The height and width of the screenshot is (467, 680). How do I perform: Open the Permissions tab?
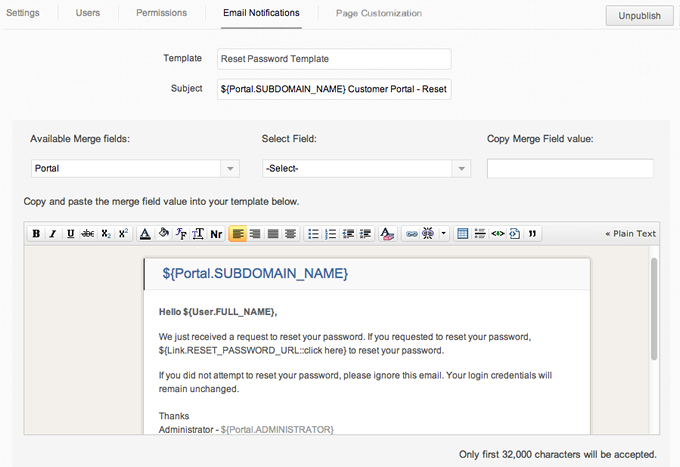pyautogui.click(x=161, y=13)
